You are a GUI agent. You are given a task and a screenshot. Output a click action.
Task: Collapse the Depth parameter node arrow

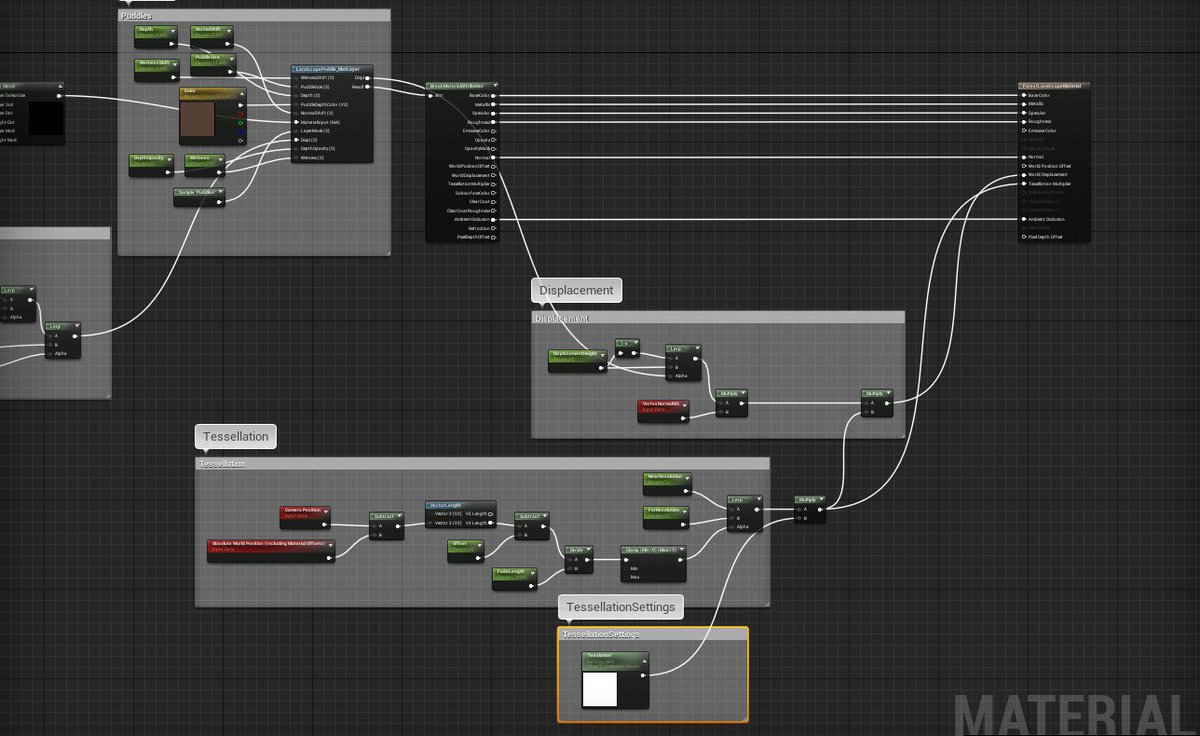(x=173, y=31)
